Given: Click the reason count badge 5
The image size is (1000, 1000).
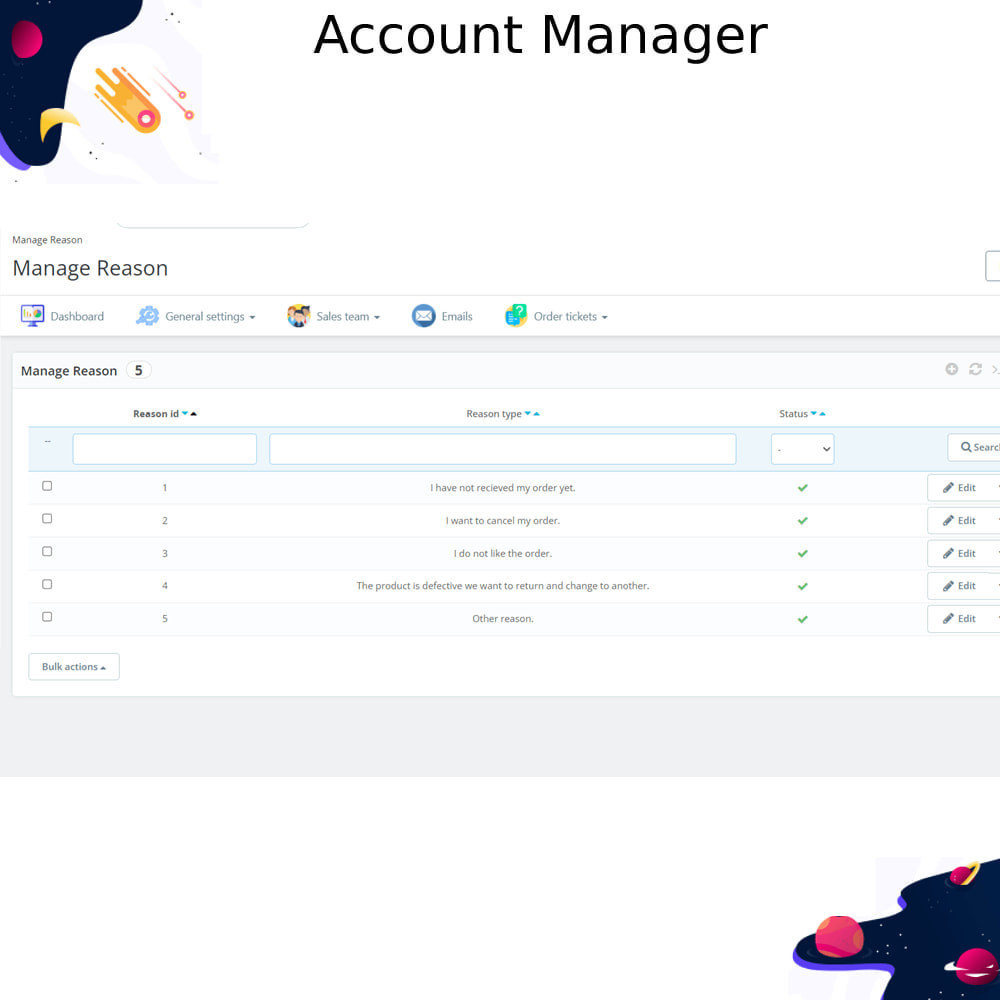Looking at the screenshot, I should (138, 371).
